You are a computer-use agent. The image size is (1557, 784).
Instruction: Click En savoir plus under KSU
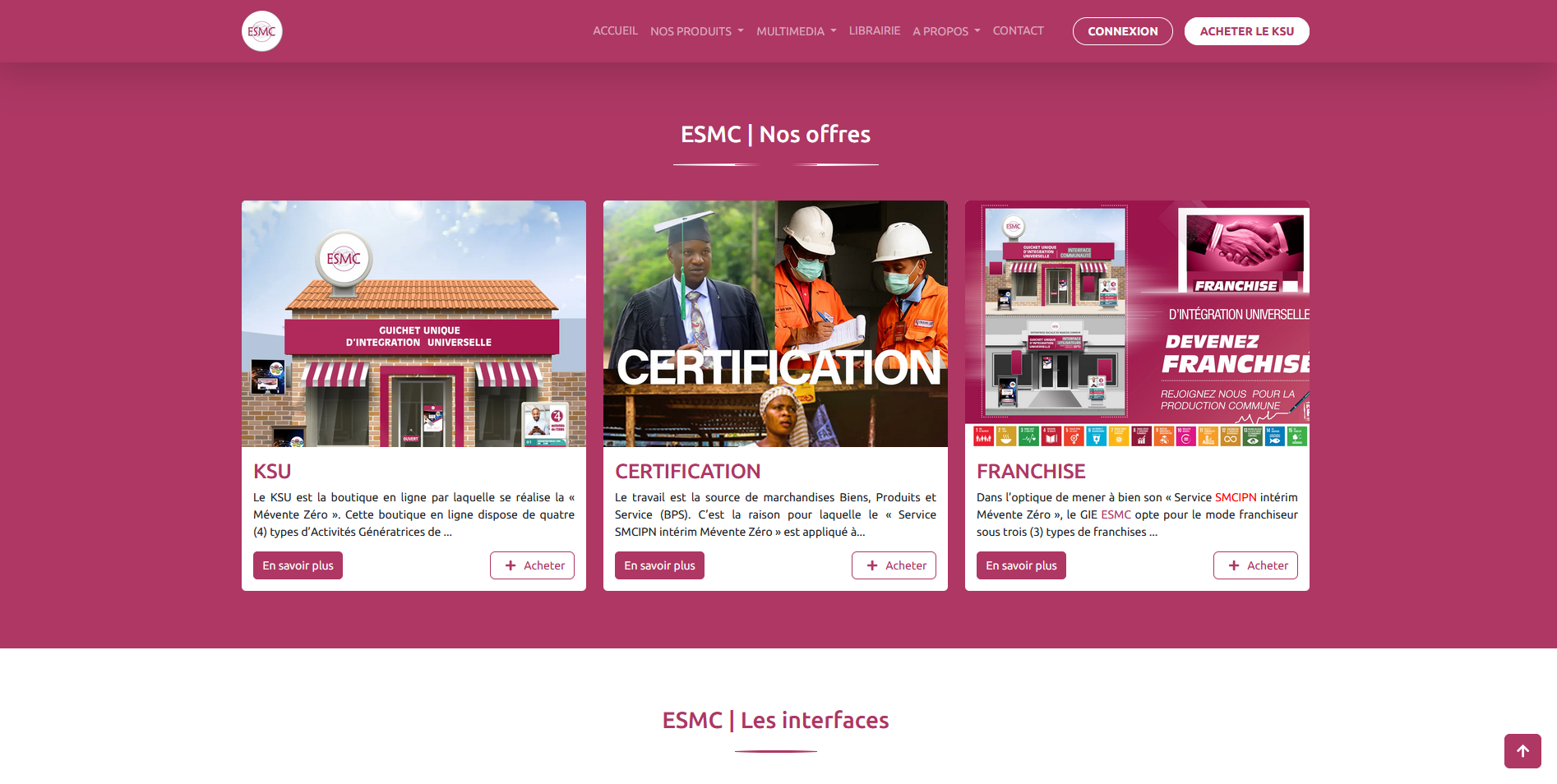point(298,565)
